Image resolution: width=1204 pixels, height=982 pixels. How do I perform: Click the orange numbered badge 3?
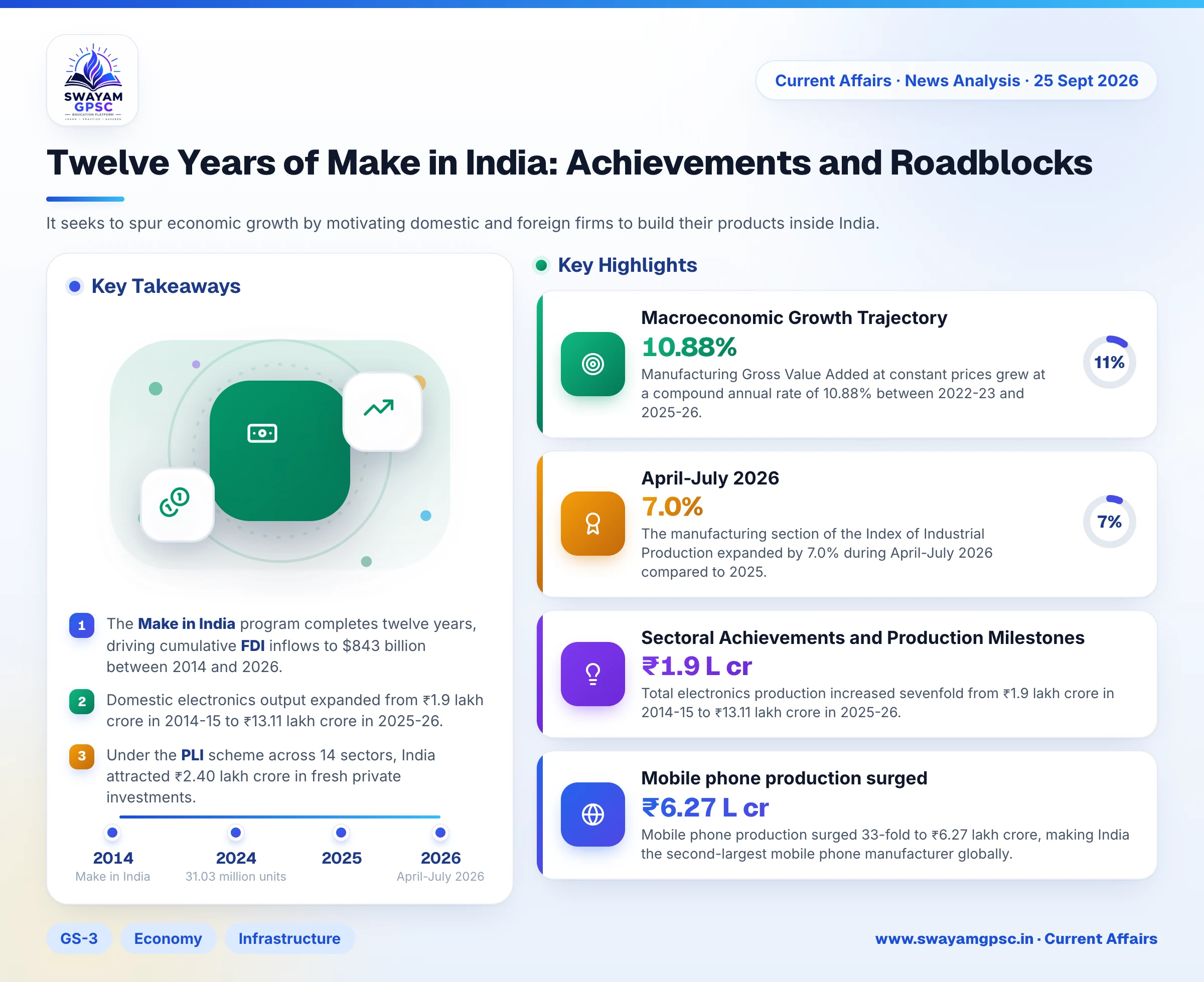click(82, 756)
